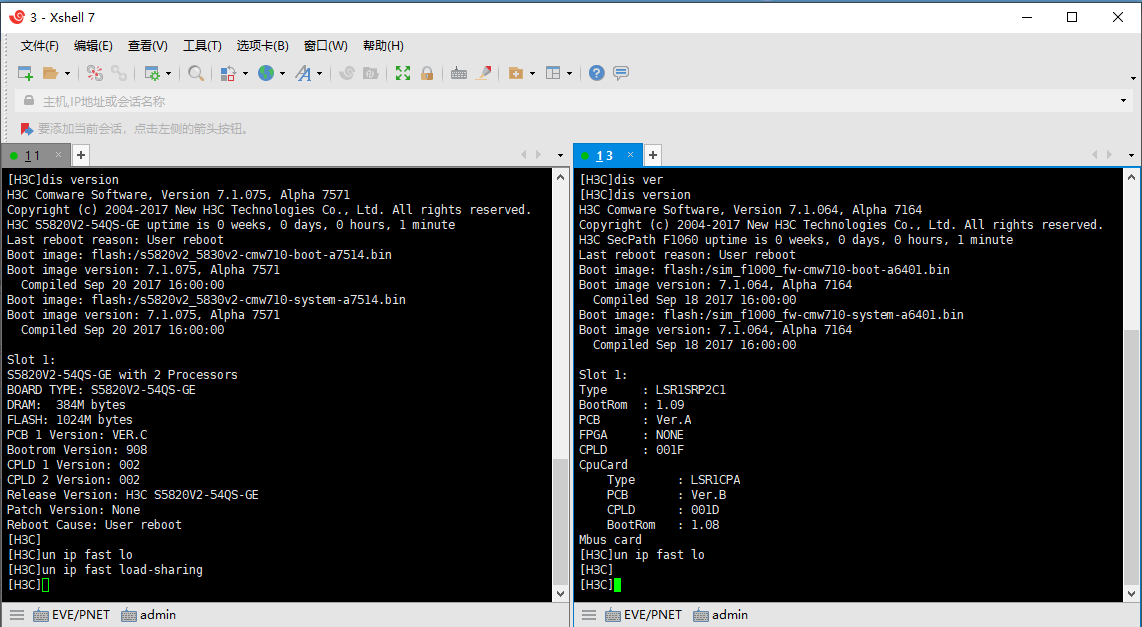
Task: Expand the Open Session folder dropdown arrow
Action: point(67,74)
